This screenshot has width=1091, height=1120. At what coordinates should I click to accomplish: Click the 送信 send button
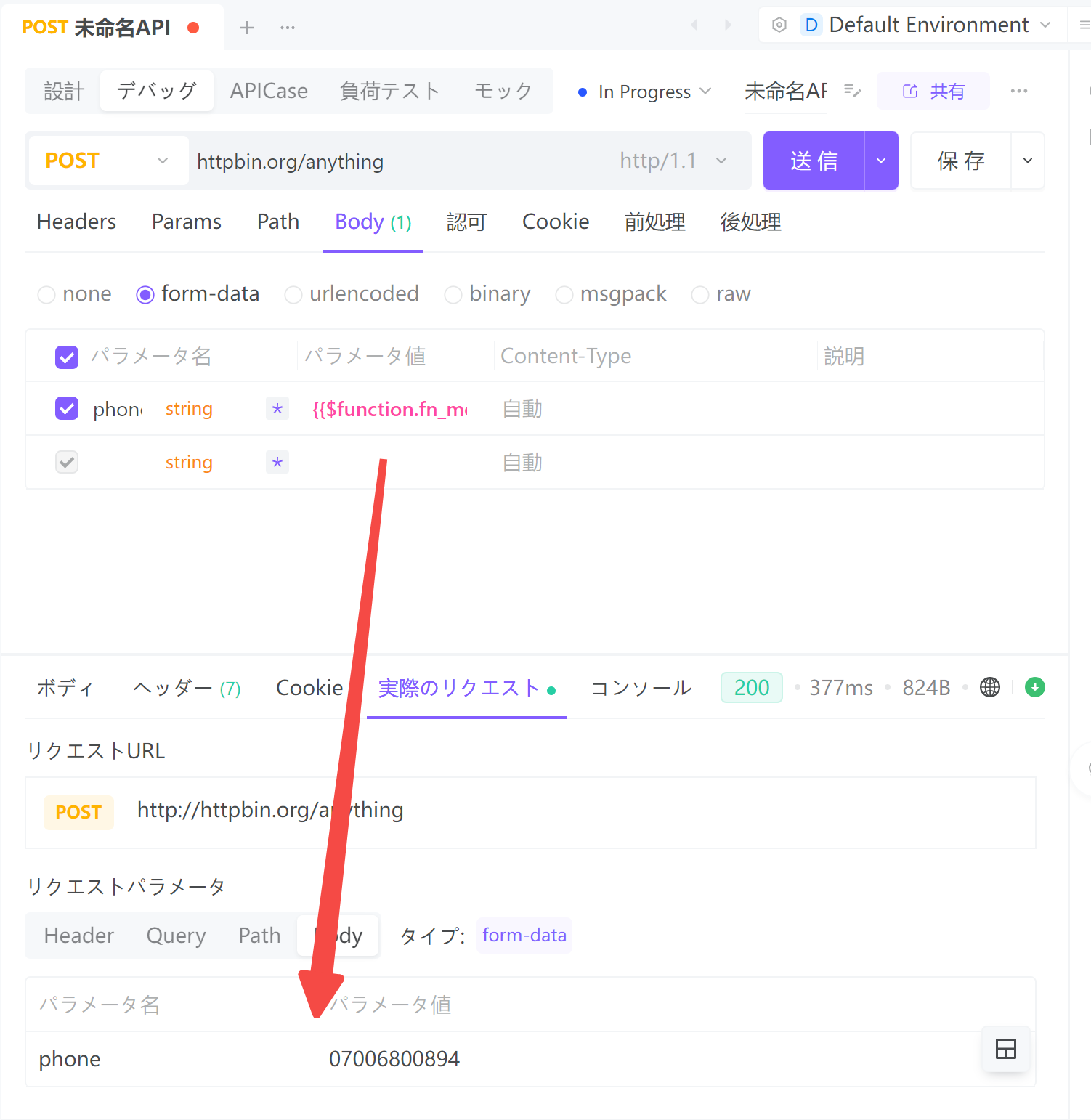pyautogui.click(x=814, y=161)
